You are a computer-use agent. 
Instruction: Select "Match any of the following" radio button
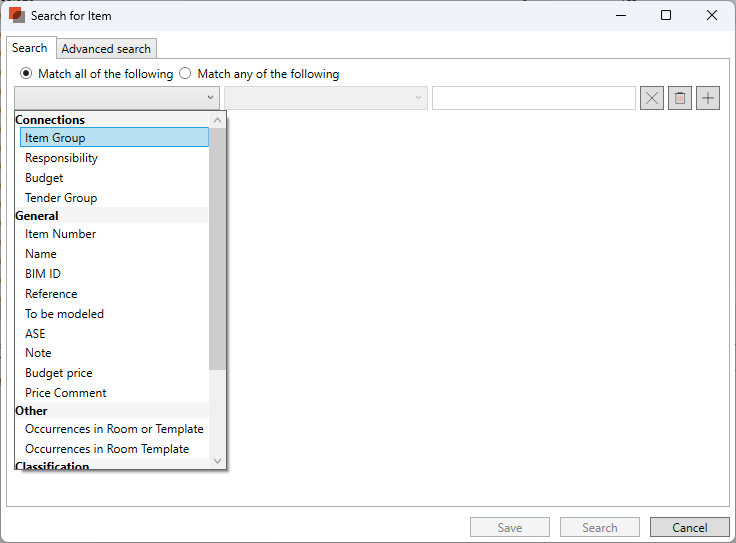coord(185,74)
